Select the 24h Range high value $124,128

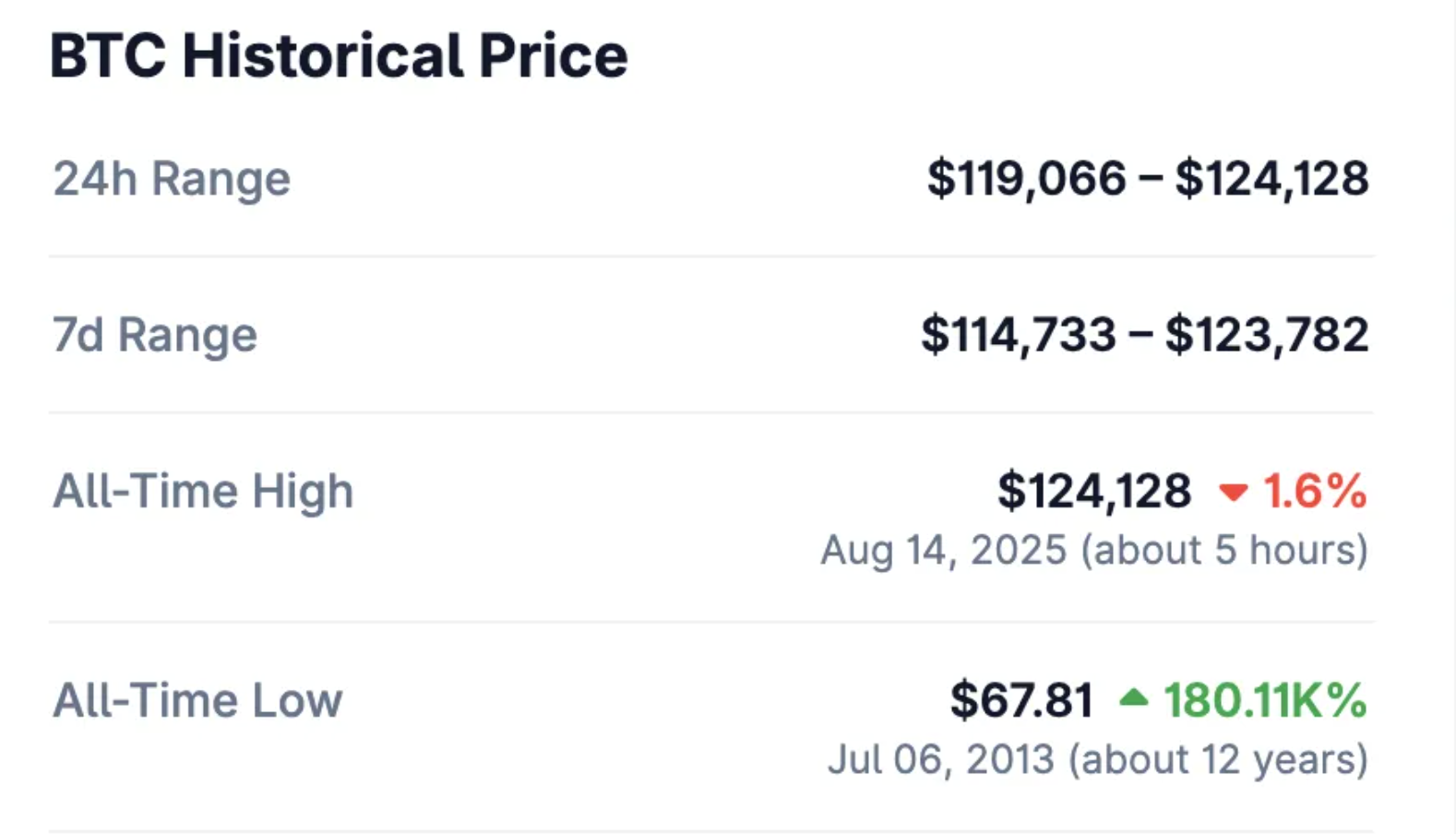point(1271,179)
